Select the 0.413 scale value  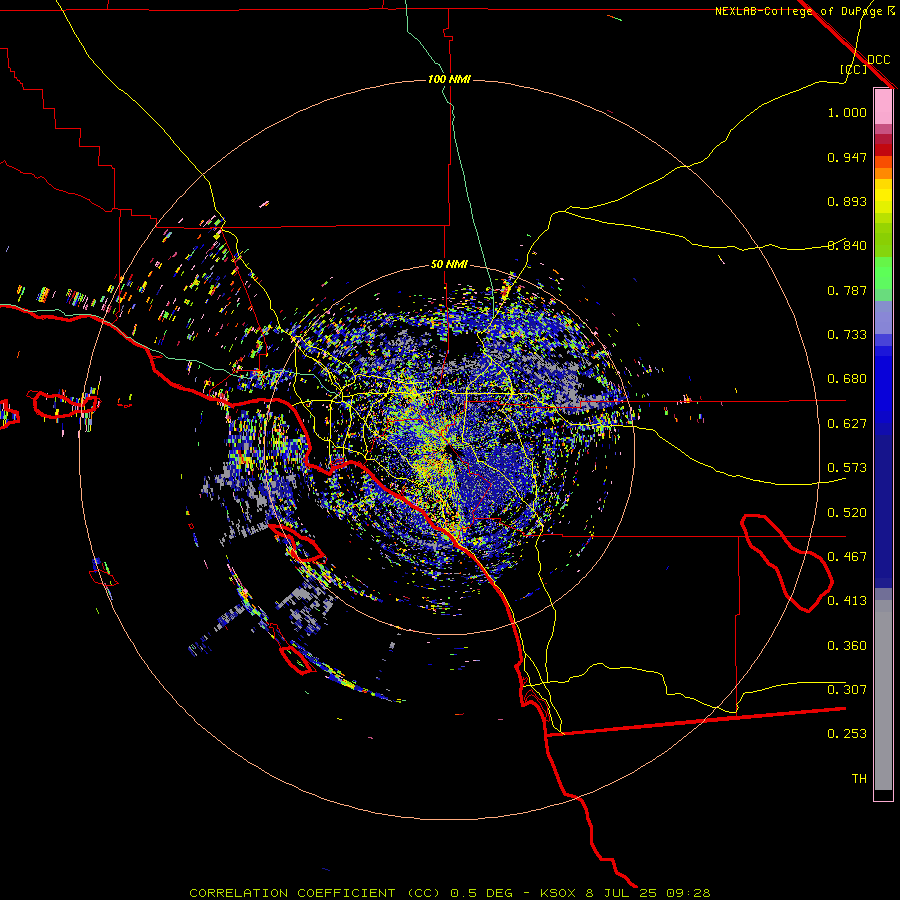(x=847, y=601)
